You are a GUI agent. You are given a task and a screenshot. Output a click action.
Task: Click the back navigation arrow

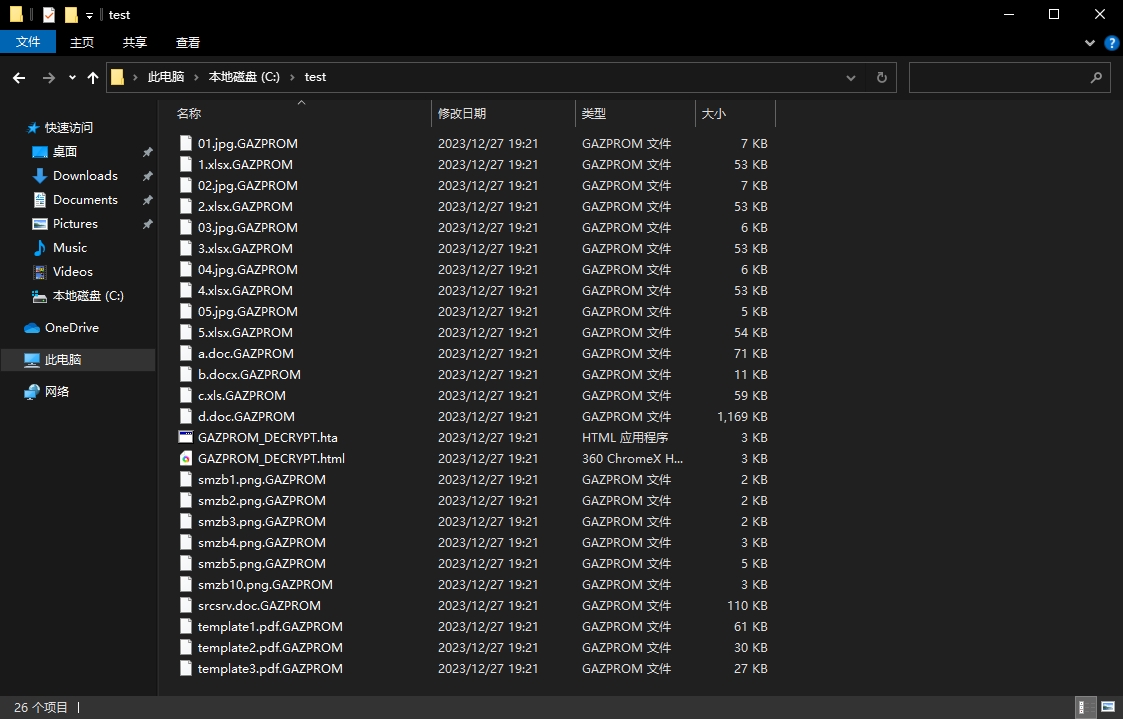coord(19,77)
